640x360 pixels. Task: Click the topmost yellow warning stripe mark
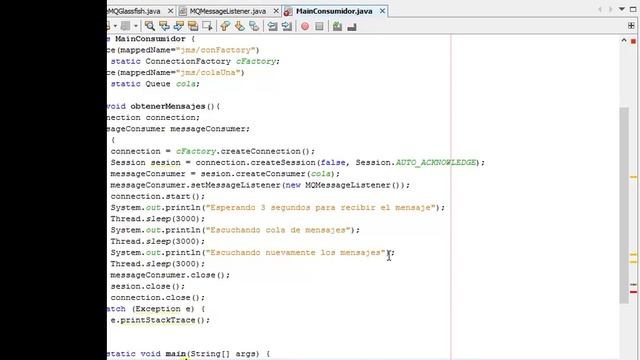point(633,177)
